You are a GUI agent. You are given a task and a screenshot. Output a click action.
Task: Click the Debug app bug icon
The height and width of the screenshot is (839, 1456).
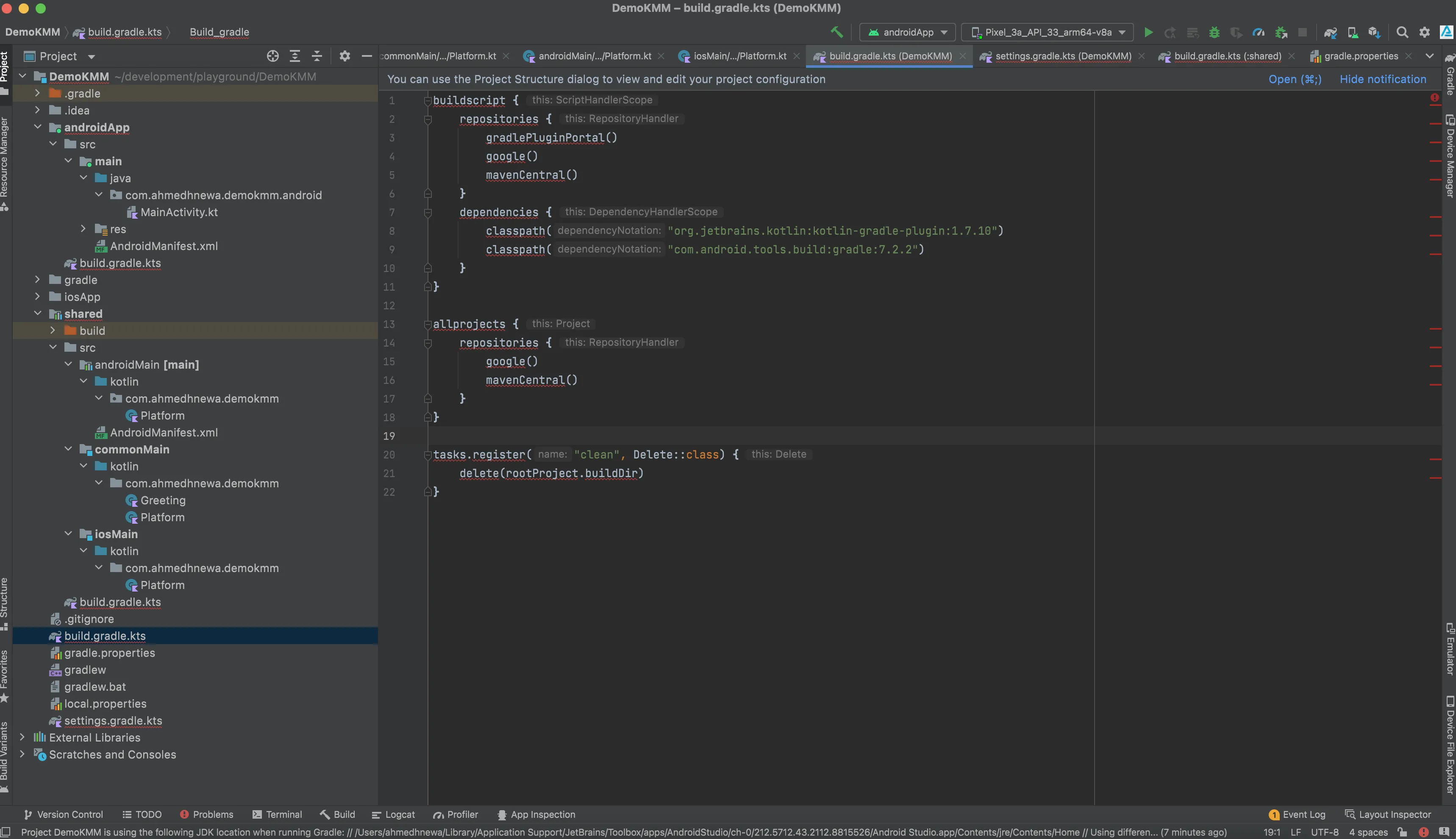click(x=1214, y=32)
